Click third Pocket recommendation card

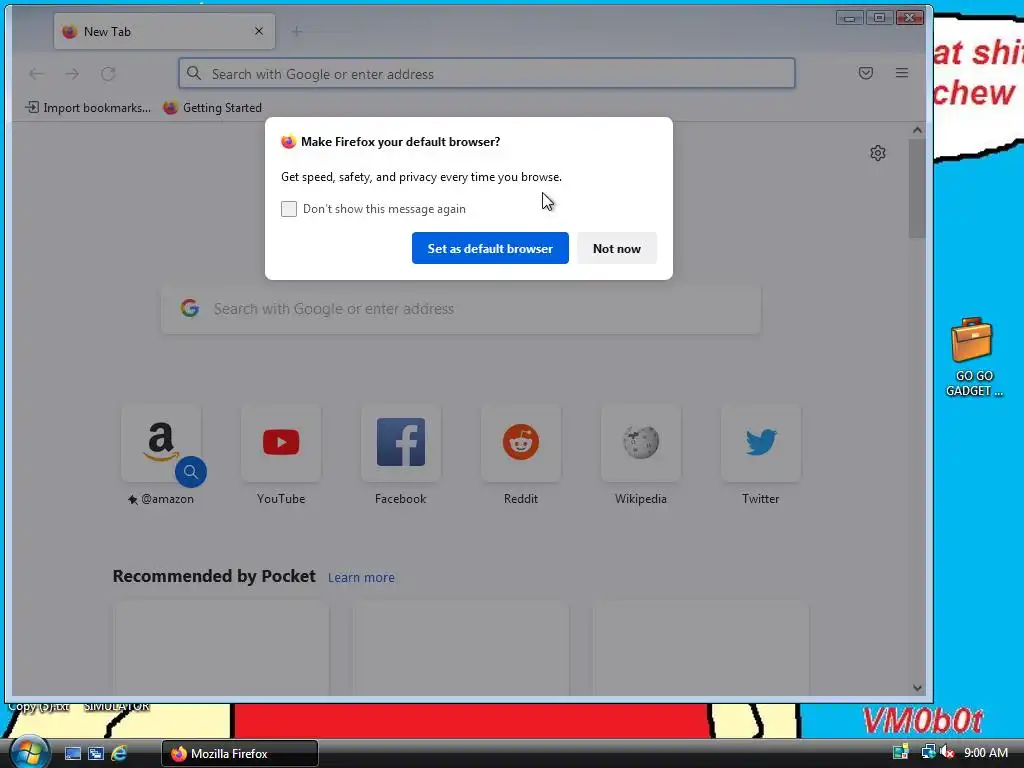701,648
